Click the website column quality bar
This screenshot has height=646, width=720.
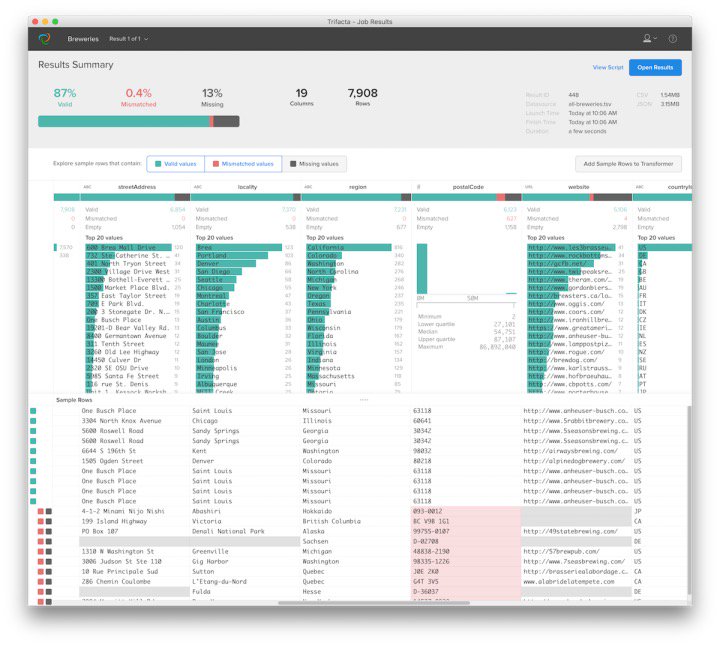(x=577, y=197)
